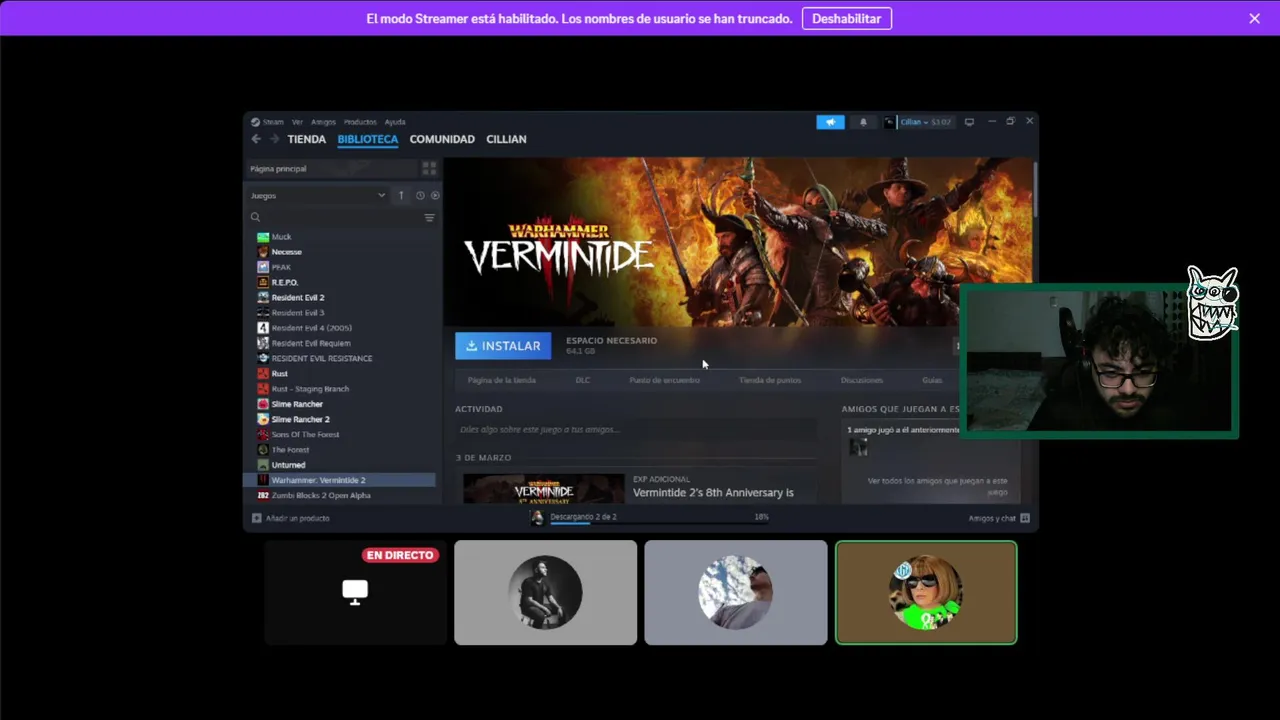Click the Muck game icon
1280x720 pixels.
click(263, 237)
